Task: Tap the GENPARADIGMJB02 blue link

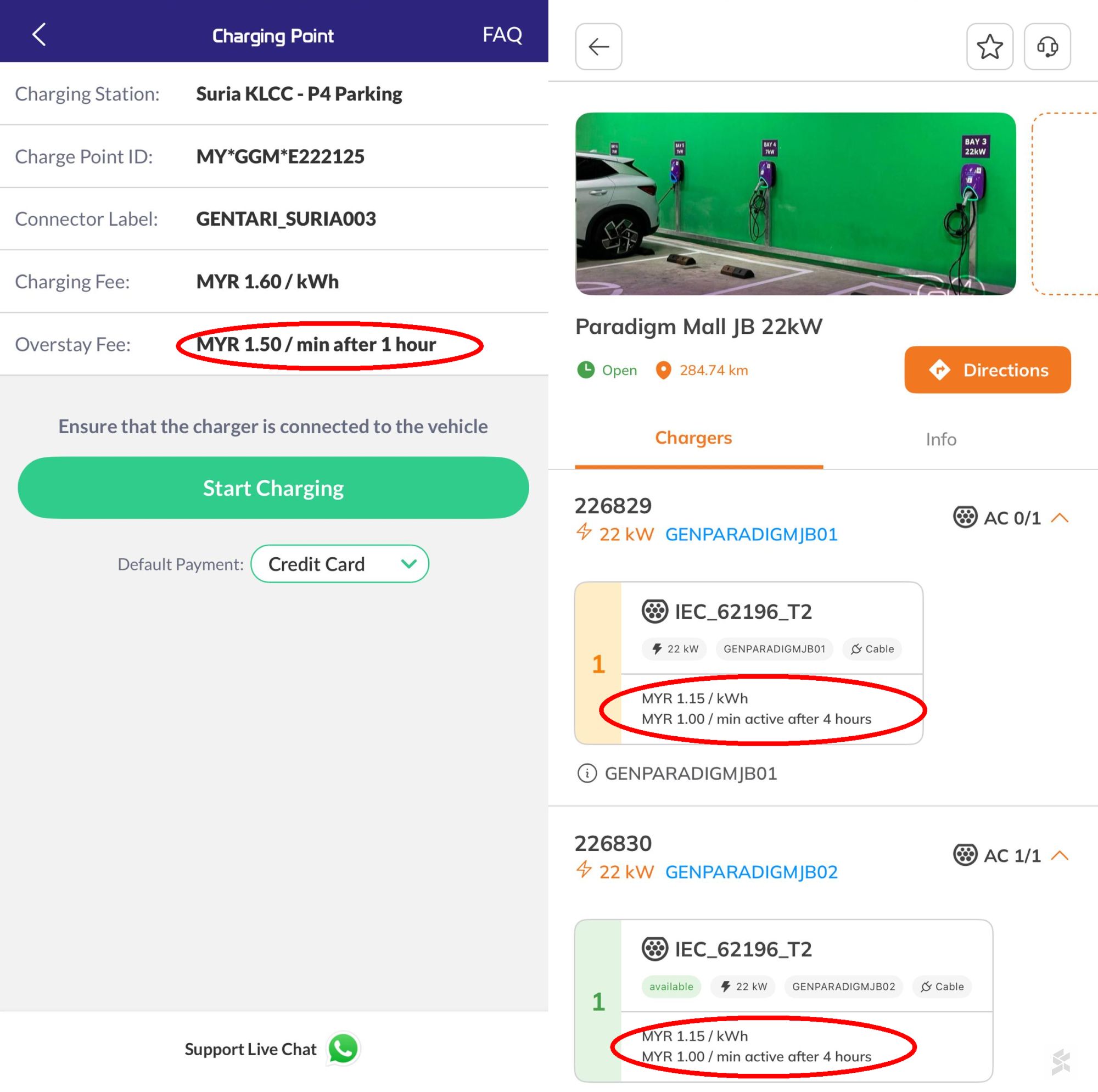Action: pyautogui.click(x=750, y=872)
